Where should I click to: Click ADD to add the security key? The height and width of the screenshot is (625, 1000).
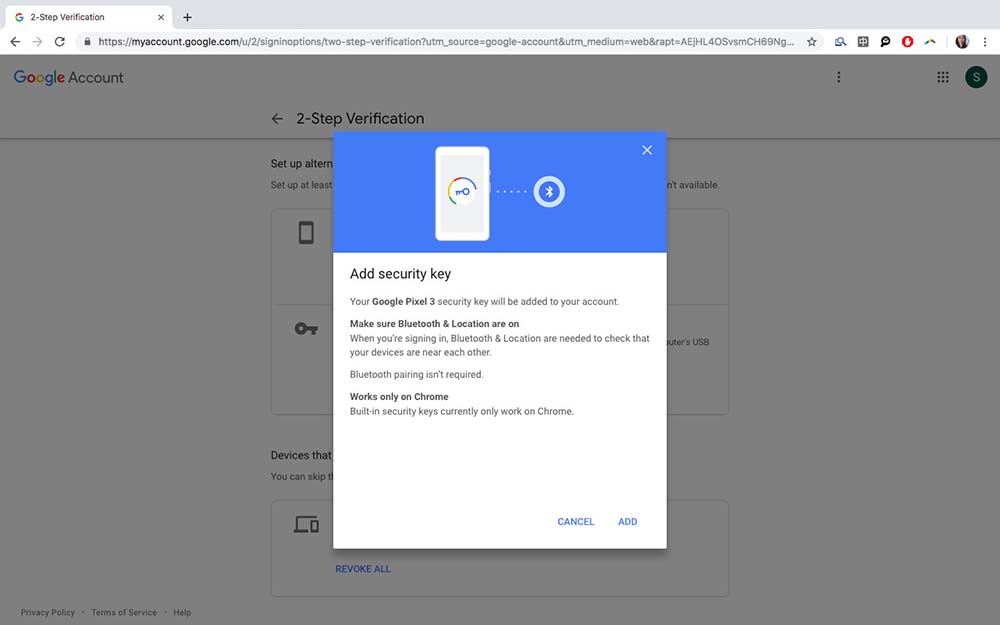point(628,522)
